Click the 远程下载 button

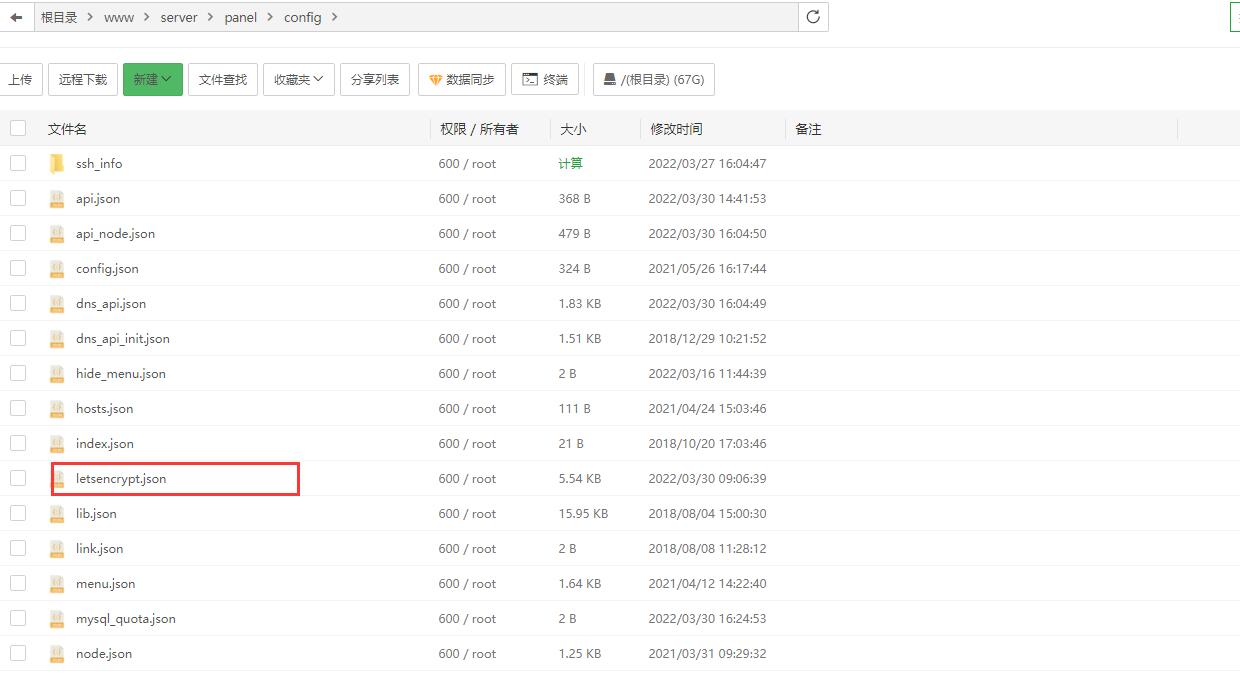[x=83, y=80]
